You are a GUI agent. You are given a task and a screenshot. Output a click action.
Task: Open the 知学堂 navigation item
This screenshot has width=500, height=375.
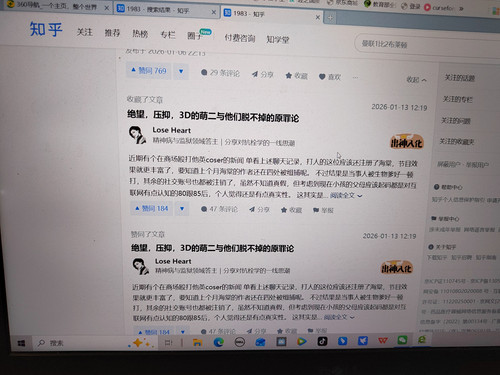point(278,40)
